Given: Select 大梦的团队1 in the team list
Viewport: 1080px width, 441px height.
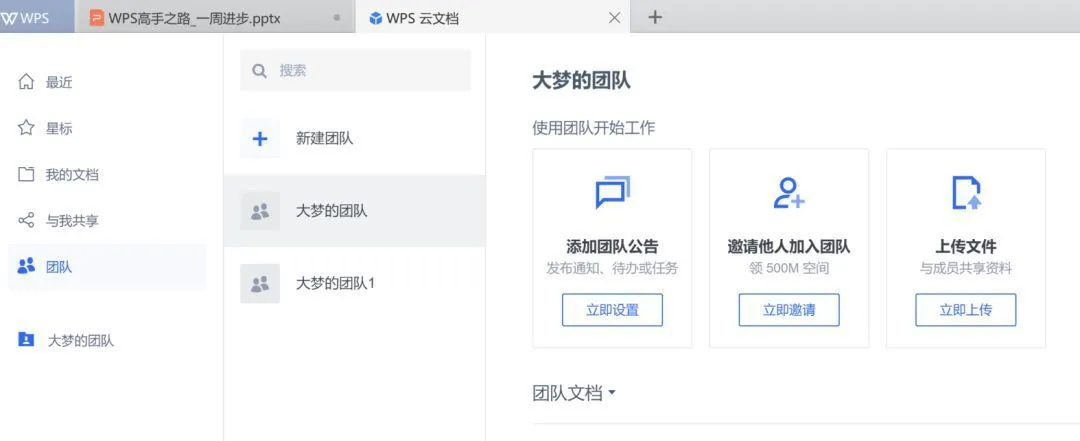Looking at the screenshot, I should coord(355,283).
